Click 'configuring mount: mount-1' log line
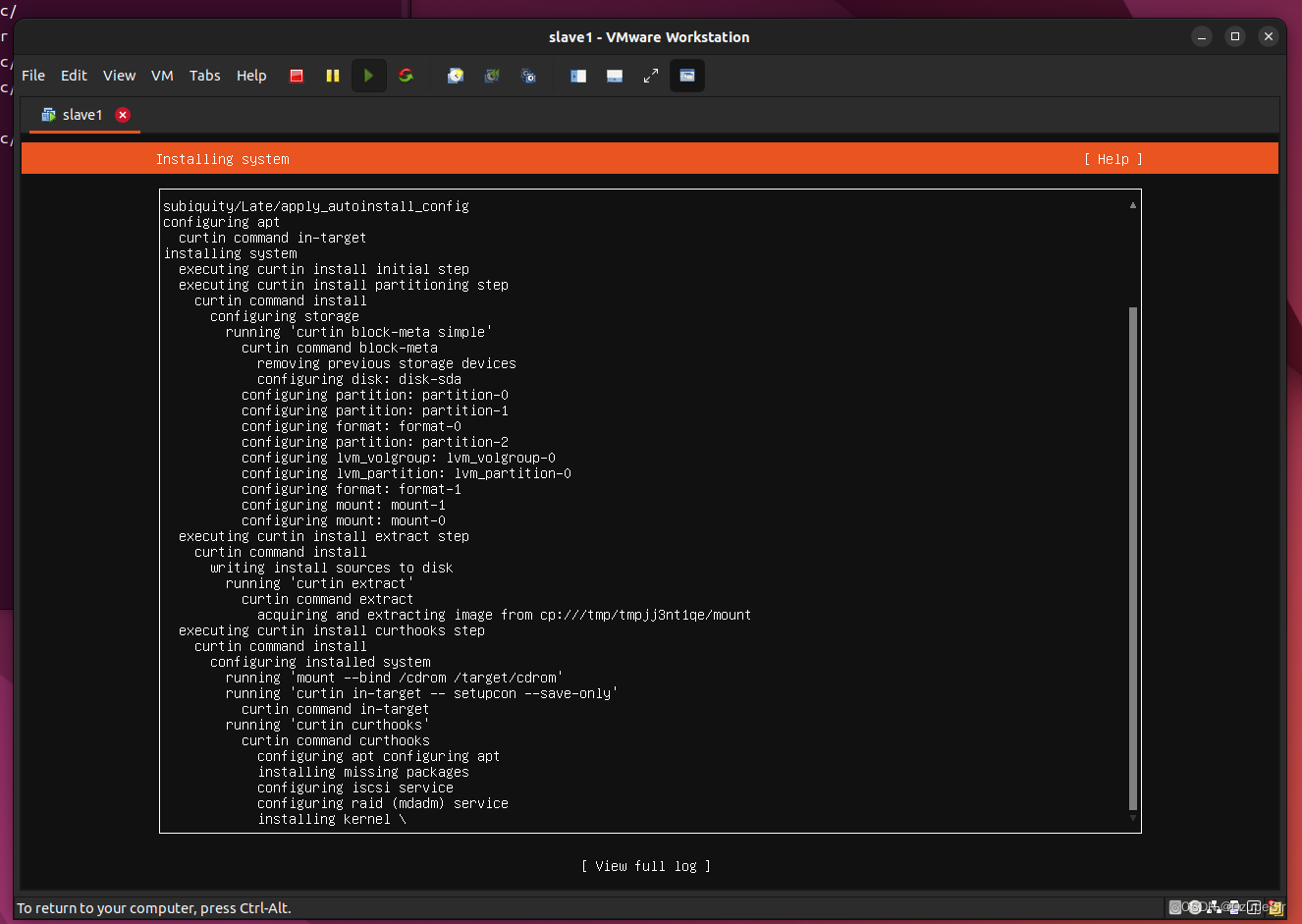This screenshot has width=1302, height=924. (x=344, y=505)
